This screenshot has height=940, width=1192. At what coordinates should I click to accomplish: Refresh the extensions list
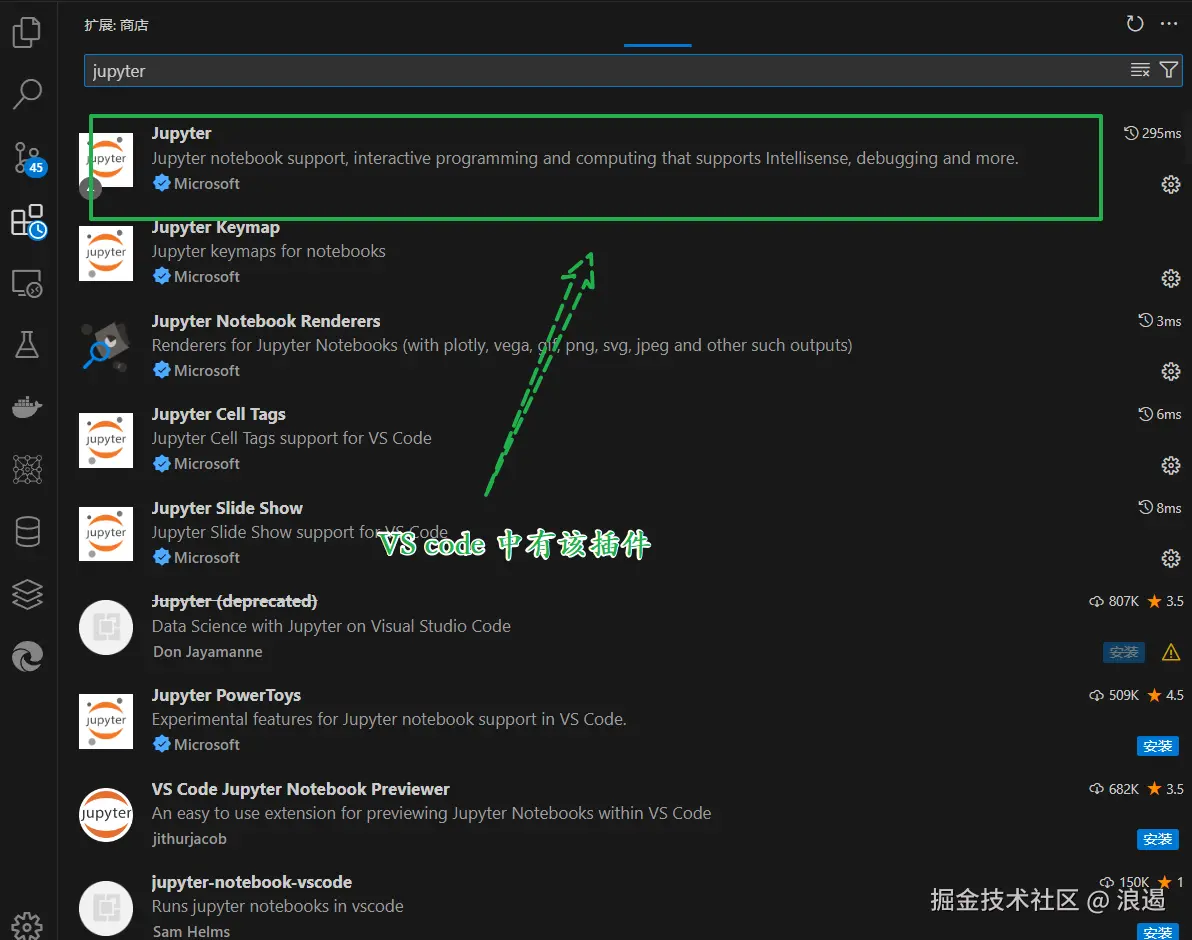coord(1134,24)
